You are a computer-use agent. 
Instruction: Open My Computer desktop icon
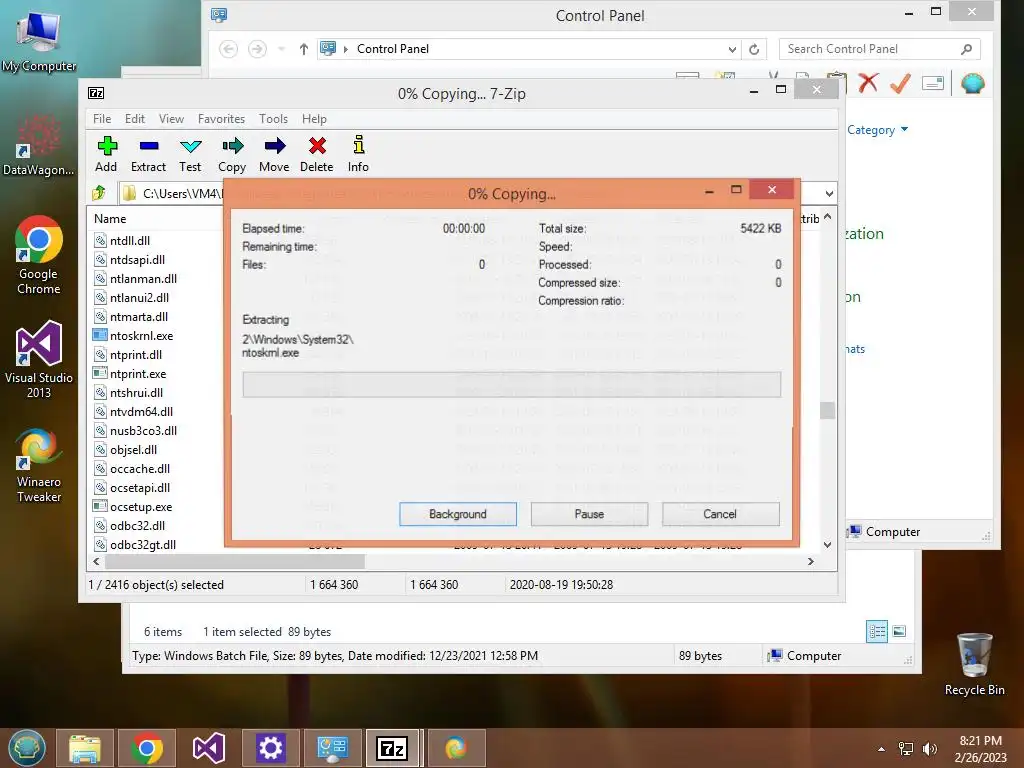(x=39, y=40)
